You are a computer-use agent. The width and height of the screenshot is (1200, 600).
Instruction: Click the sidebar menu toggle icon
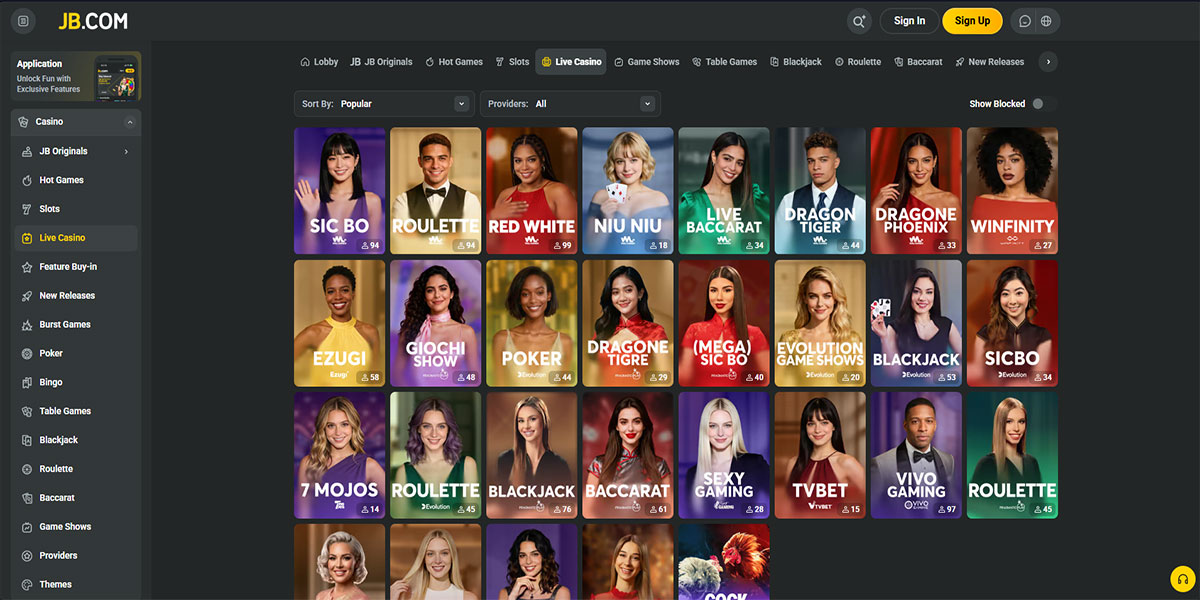(x=23, y=21)
